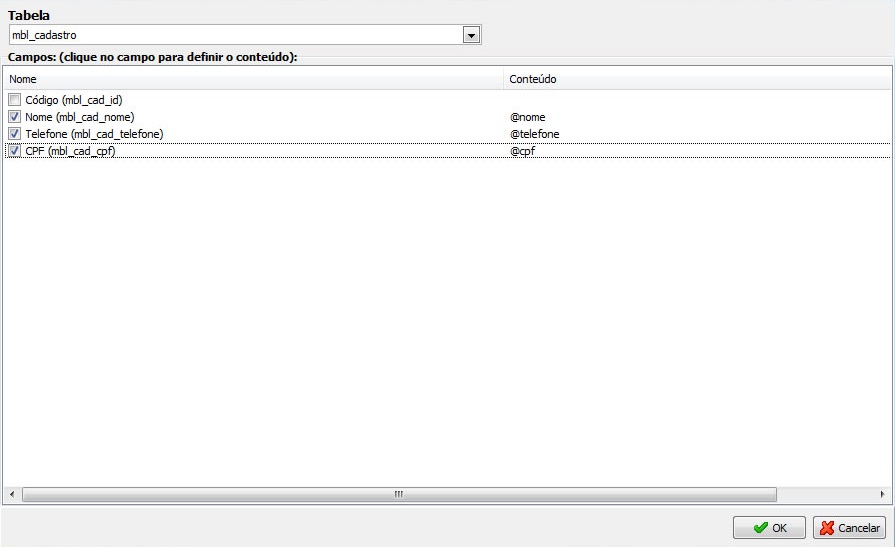Click the mbl_cadastro table name field
Screen dimensions: 895x547
pos(235,35)
